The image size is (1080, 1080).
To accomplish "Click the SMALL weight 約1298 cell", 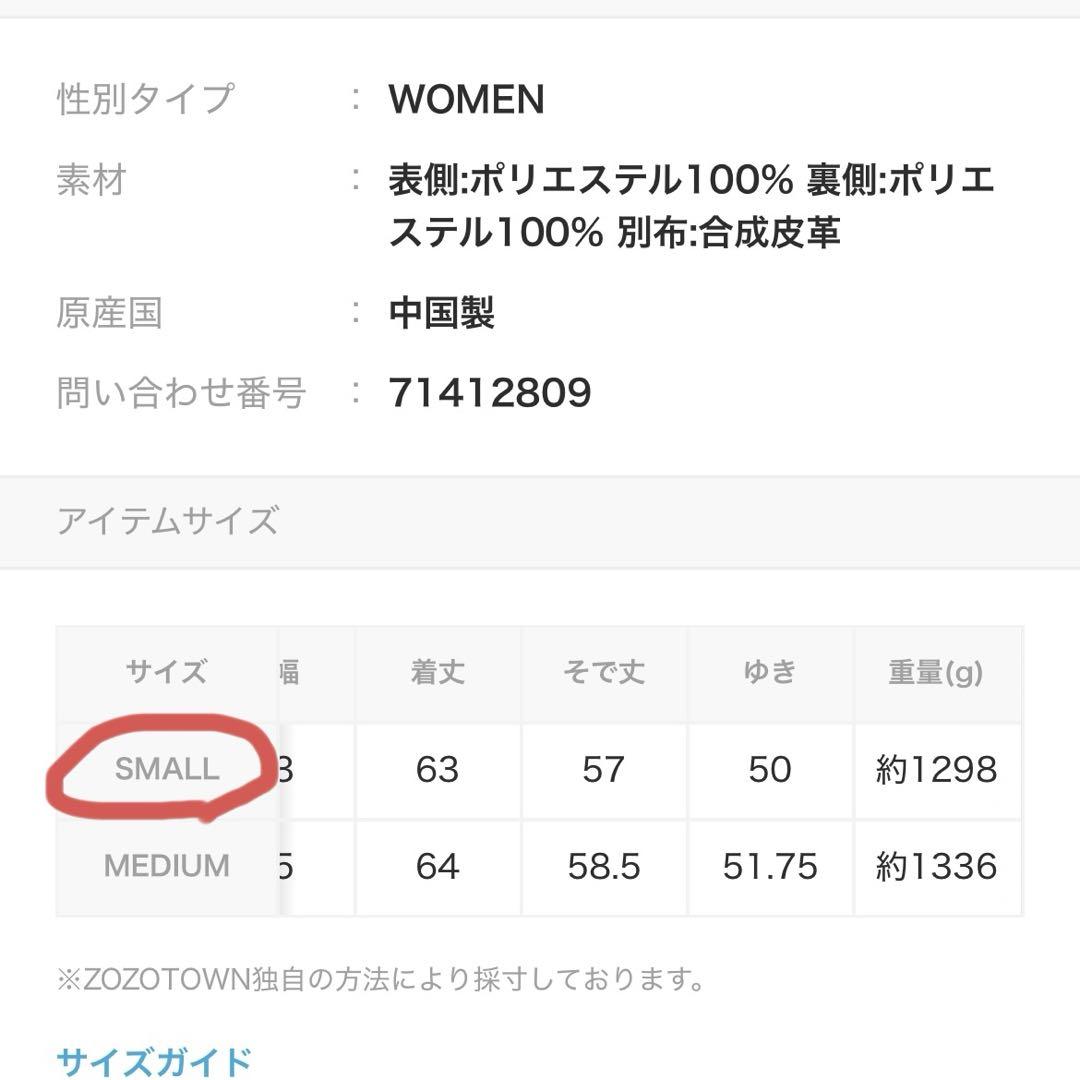I will (937, 770).
